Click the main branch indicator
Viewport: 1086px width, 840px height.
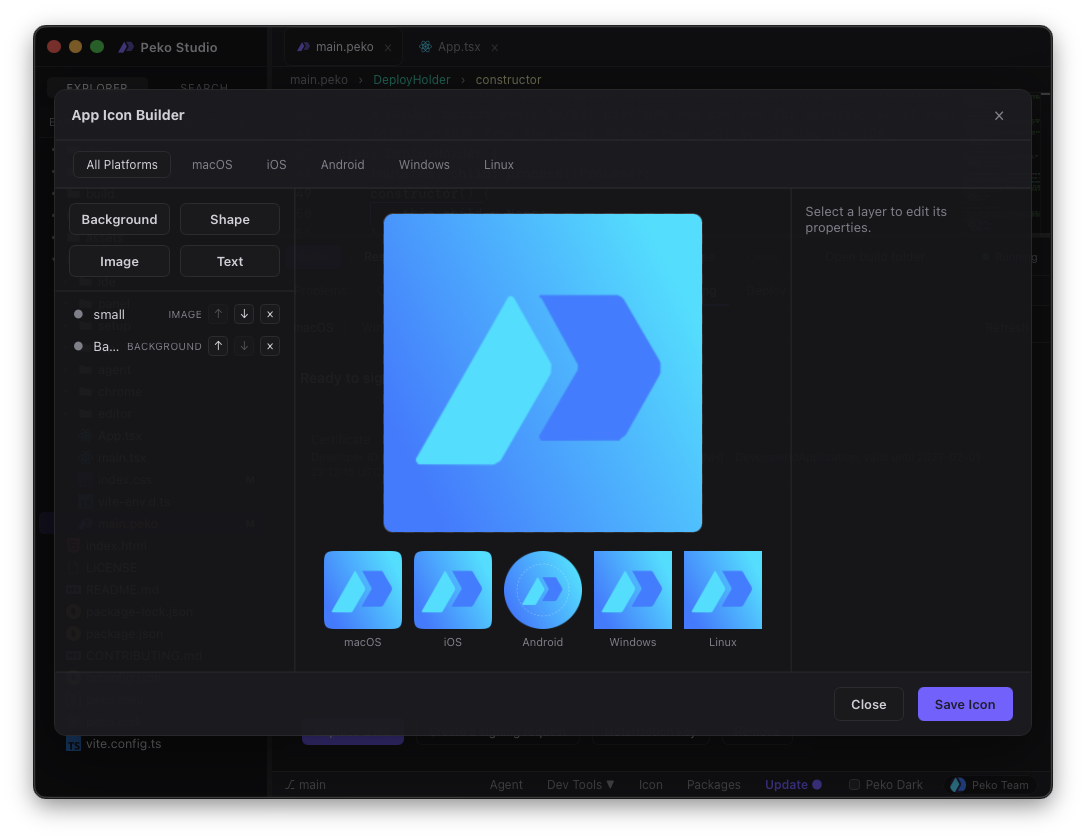pyautogui.click(x=305, y=785)
